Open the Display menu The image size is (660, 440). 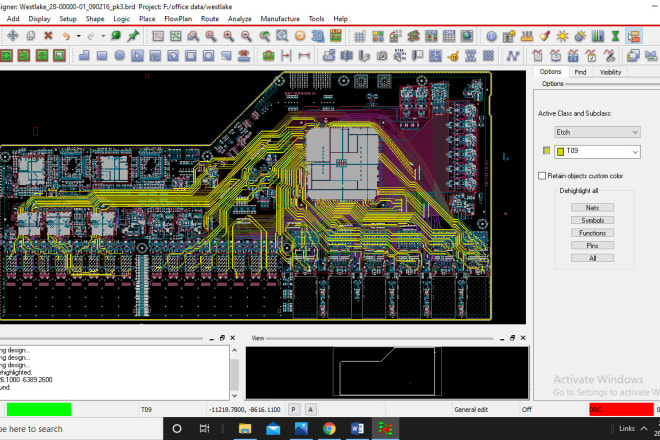39,19
